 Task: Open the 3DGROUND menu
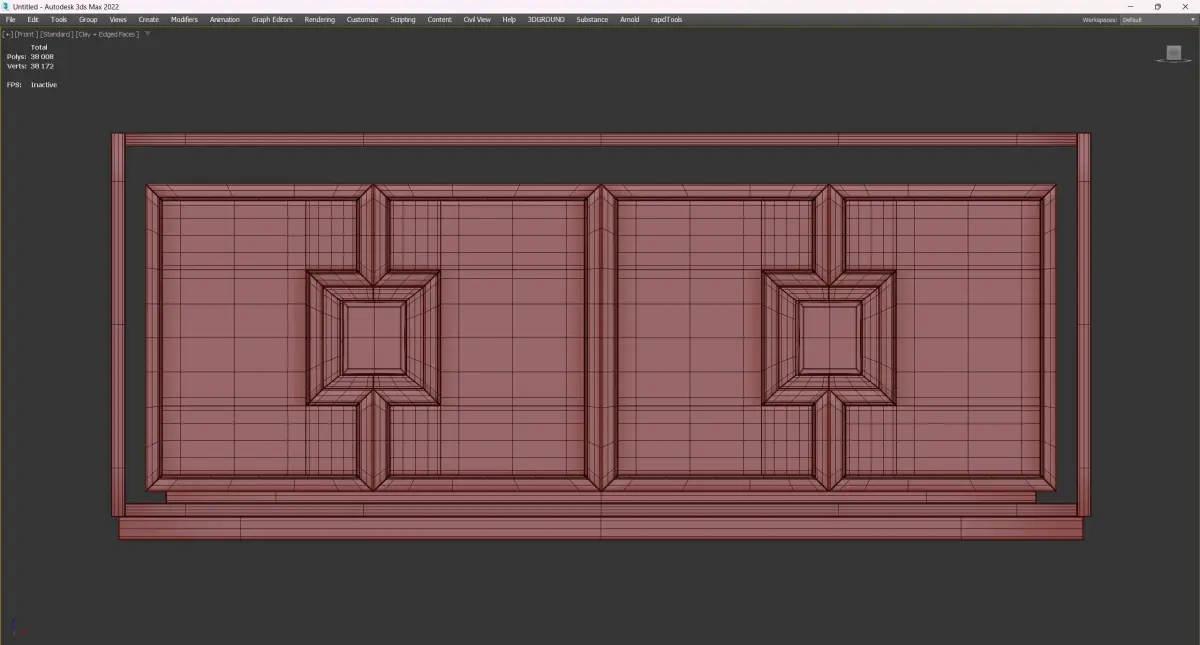click(547, 19)
